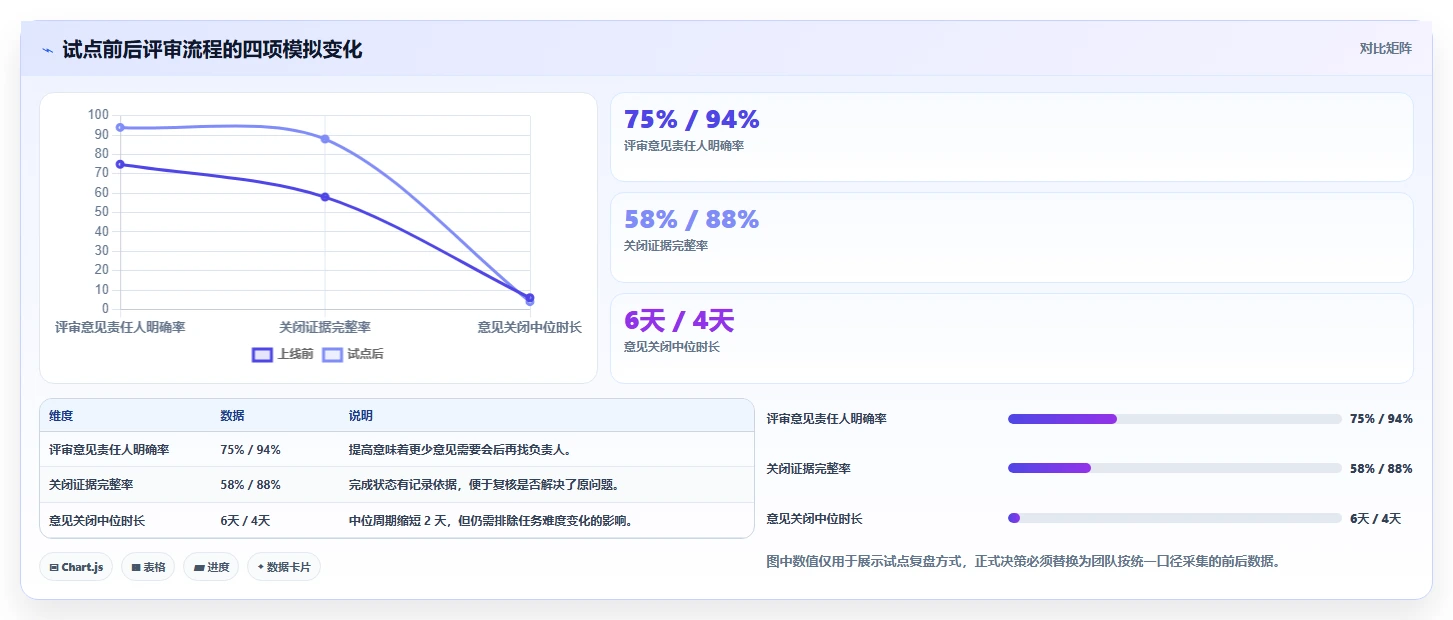The image size is (1453, 620).
Task: Click the note 中位周期缩短 2 天，但仍需排除任务难度变化的影响。
Action: tap(491, 521)
